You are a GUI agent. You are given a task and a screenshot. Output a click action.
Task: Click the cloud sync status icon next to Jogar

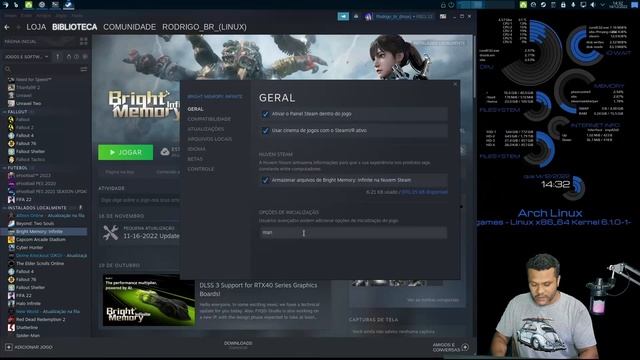[165, 152]
